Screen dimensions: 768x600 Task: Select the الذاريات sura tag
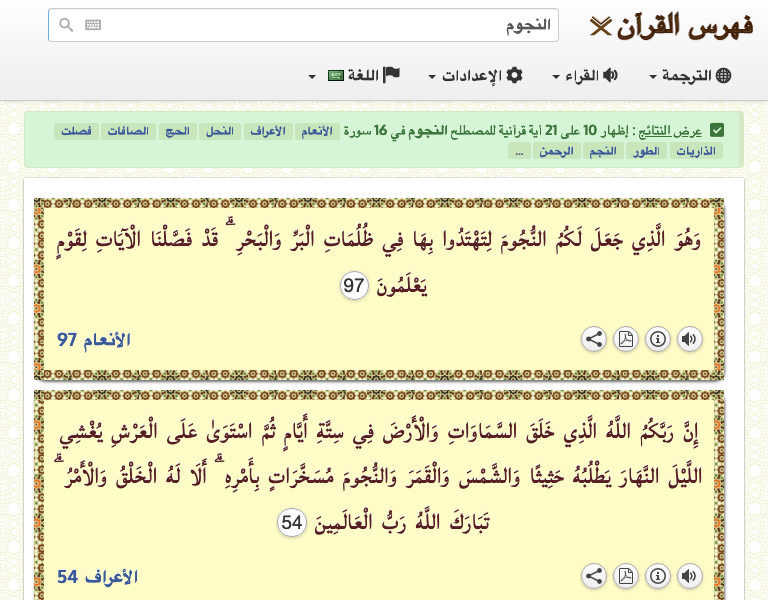(696, 151)
